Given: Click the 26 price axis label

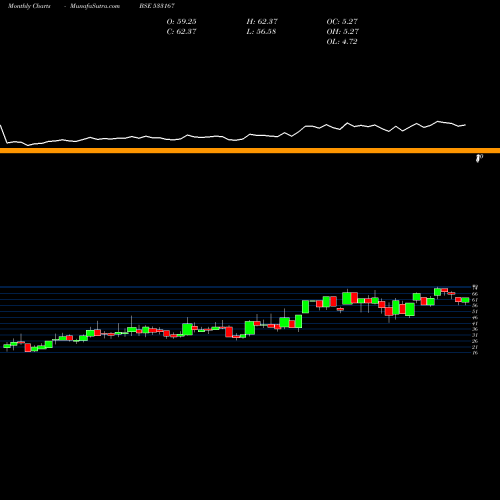Looking at the screenshot, I should [475, 341].
